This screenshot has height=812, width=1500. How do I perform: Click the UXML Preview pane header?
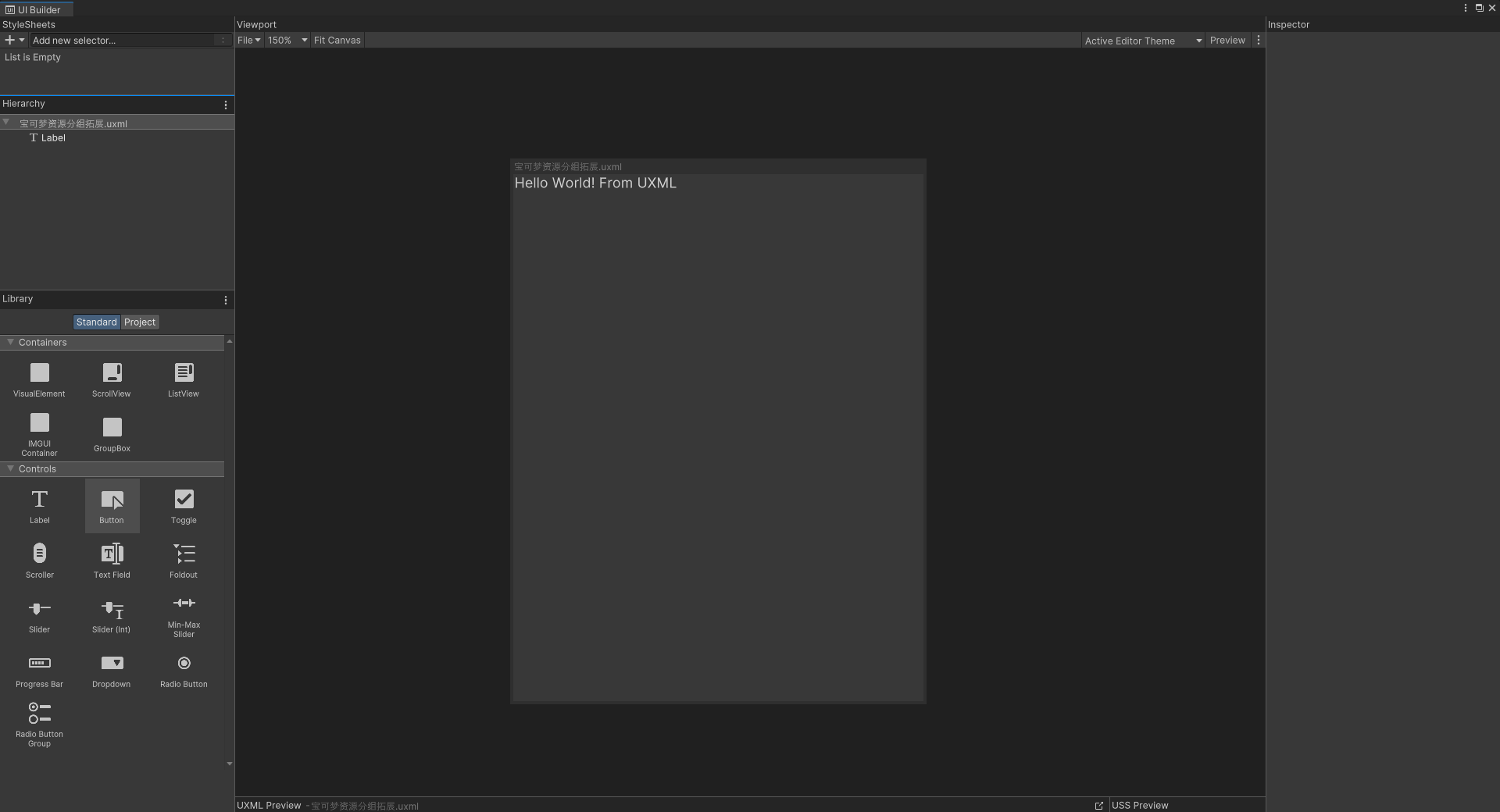click(x=269, y=806)
